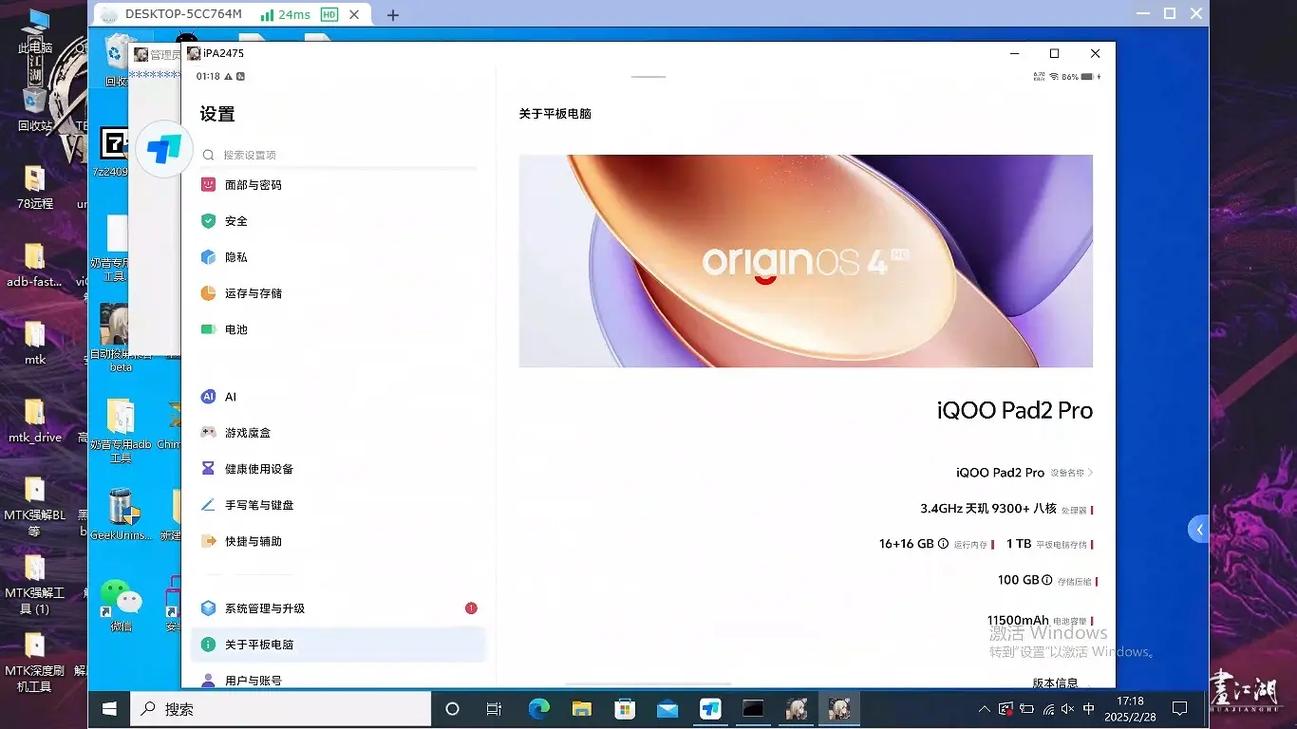The width and height of the screenshot is (1297, 729).
Task: Open the 运存与存储 storage icon
Action: pos(208,293)
